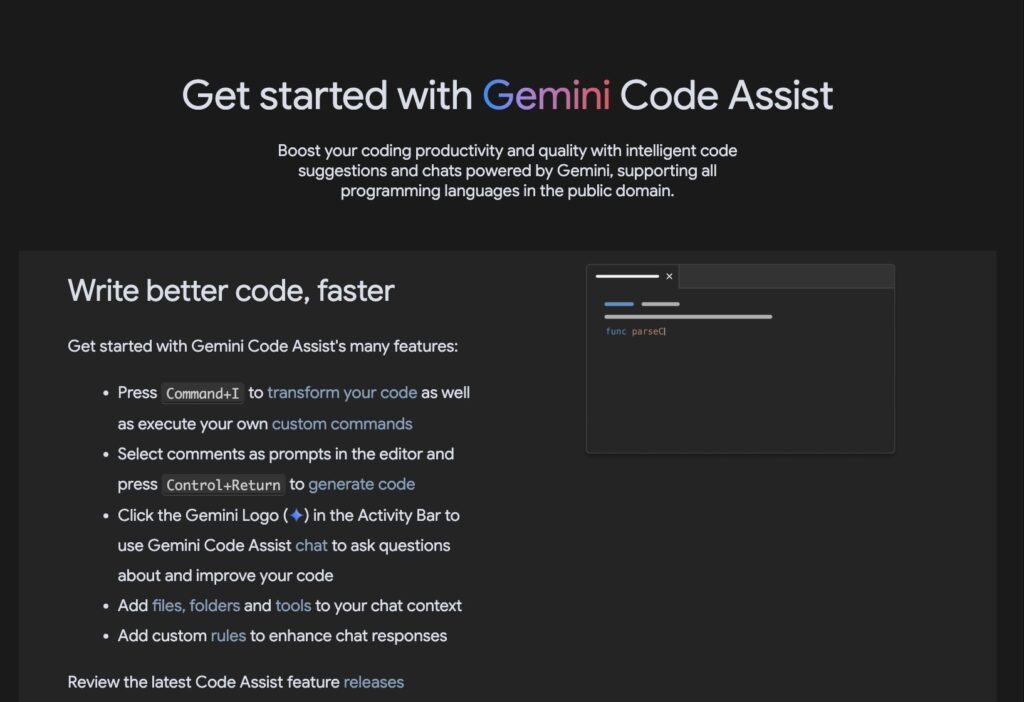Open the "transform your code" link
Screen dimensions: 1024x702
tap(342, 392)
